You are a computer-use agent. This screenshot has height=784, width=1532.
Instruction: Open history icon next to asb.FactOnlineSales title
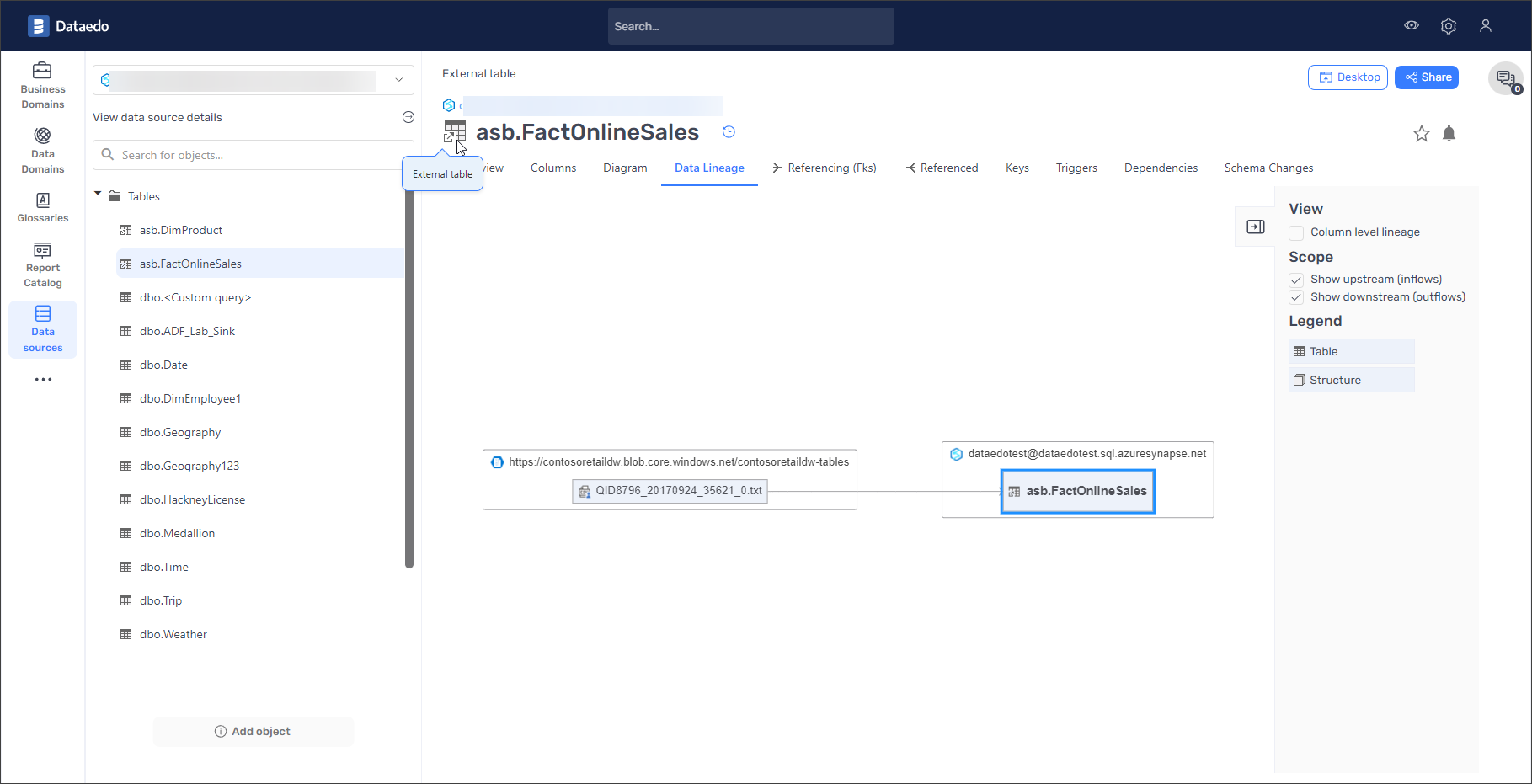tap(729, 131)
